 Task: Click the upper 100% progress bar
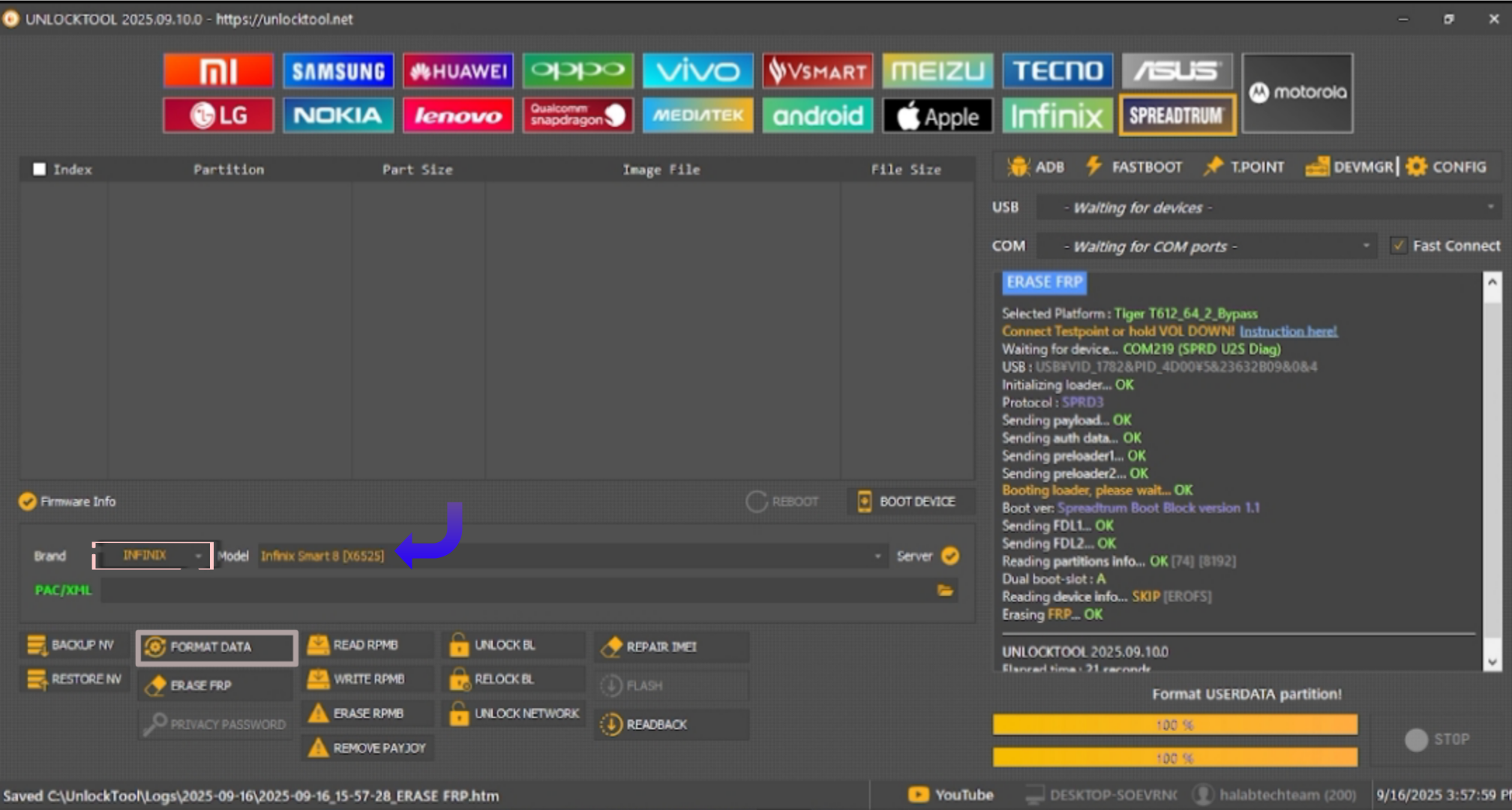(x=1175, y=724)
